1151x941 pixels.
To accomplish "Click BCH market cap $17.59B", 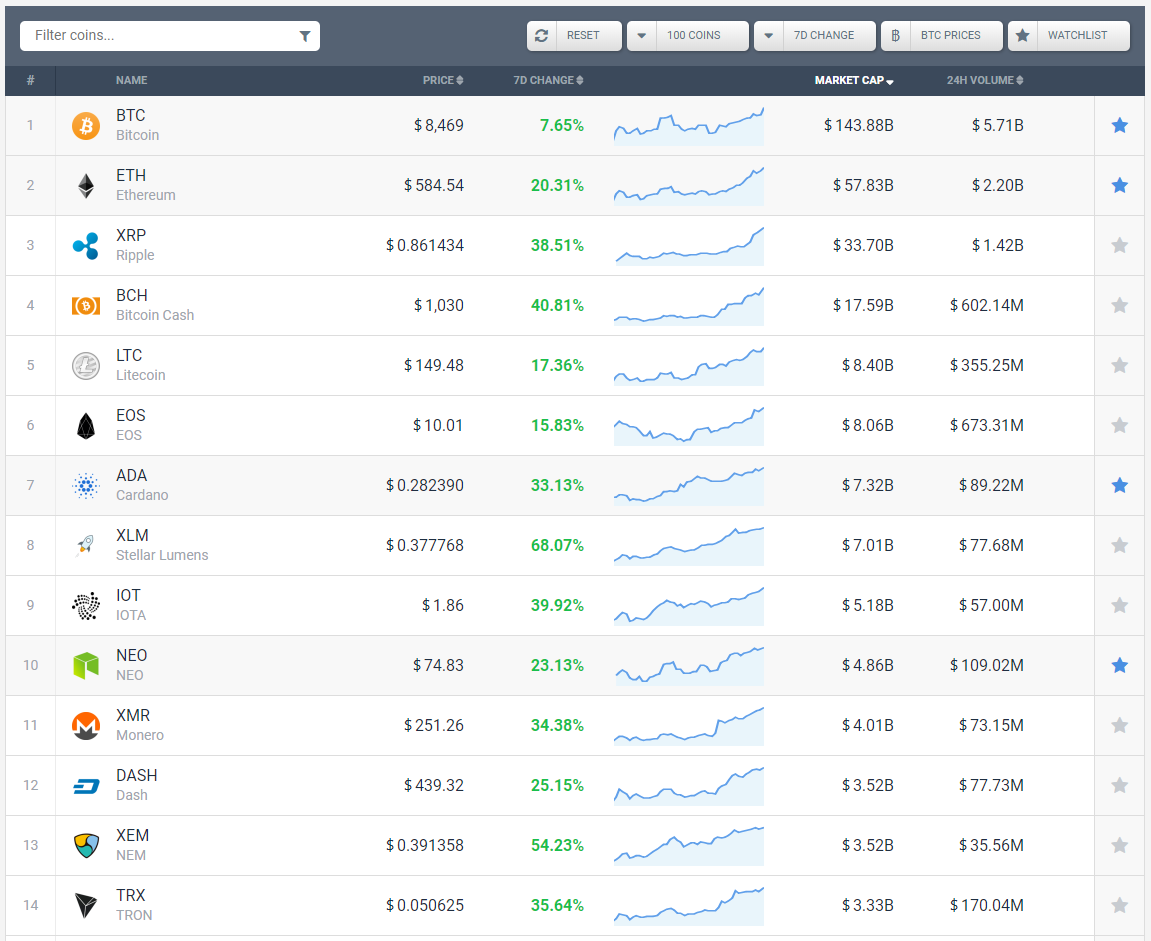I will [x=863, y=305].
